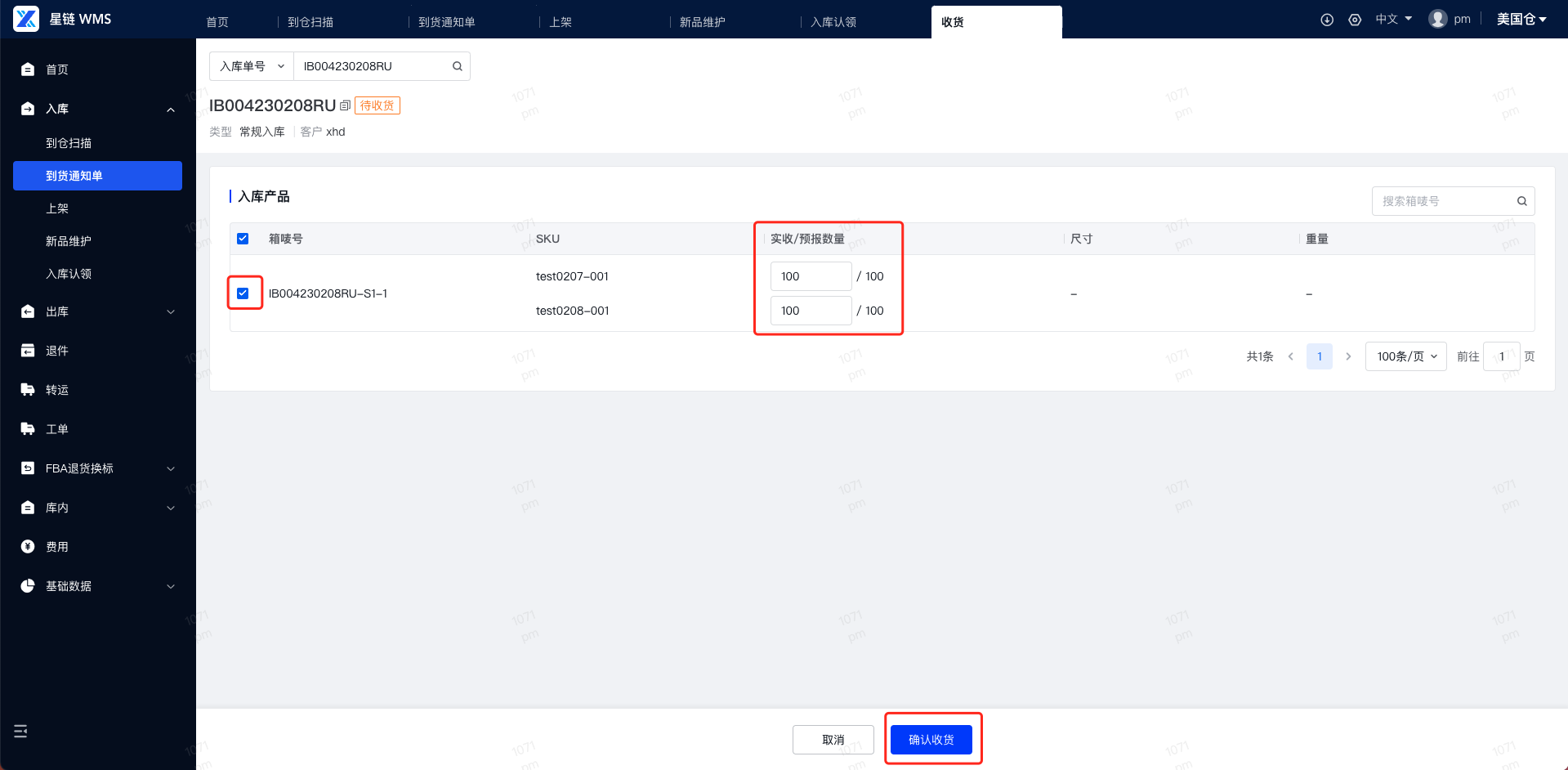This screenshot has width=1568, height=770.
Task: Open the 入库单号 search type dropdown
Action: point(252,66)
